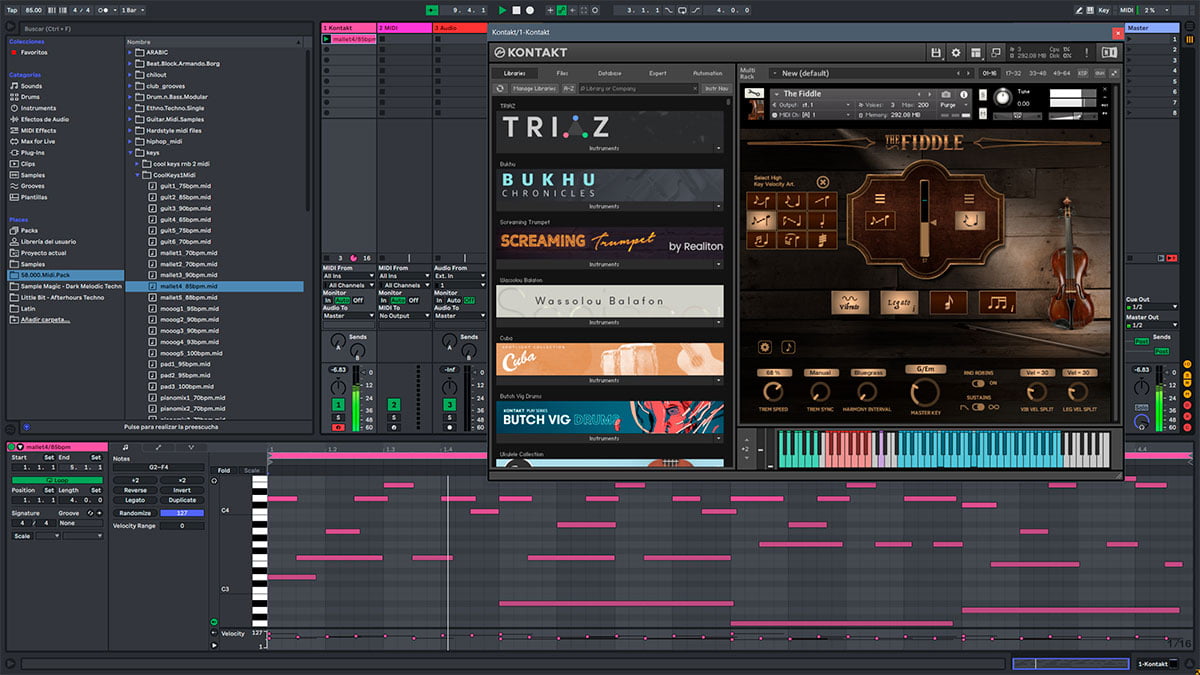Click the Reverse notes button
Image resolution: width=1200 pixels, height=675 pixels.
[135, 490]
